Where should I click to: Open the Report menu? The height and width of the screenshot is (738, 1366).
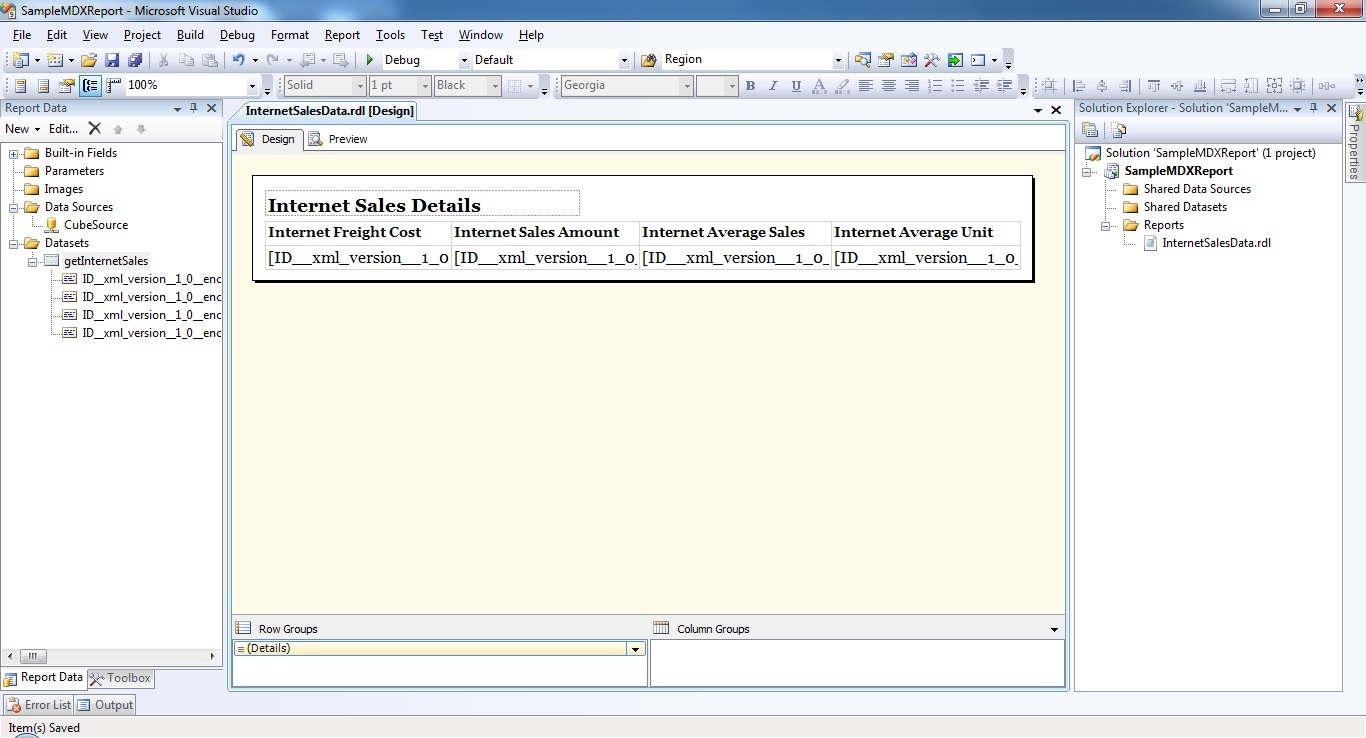point(342,35)
